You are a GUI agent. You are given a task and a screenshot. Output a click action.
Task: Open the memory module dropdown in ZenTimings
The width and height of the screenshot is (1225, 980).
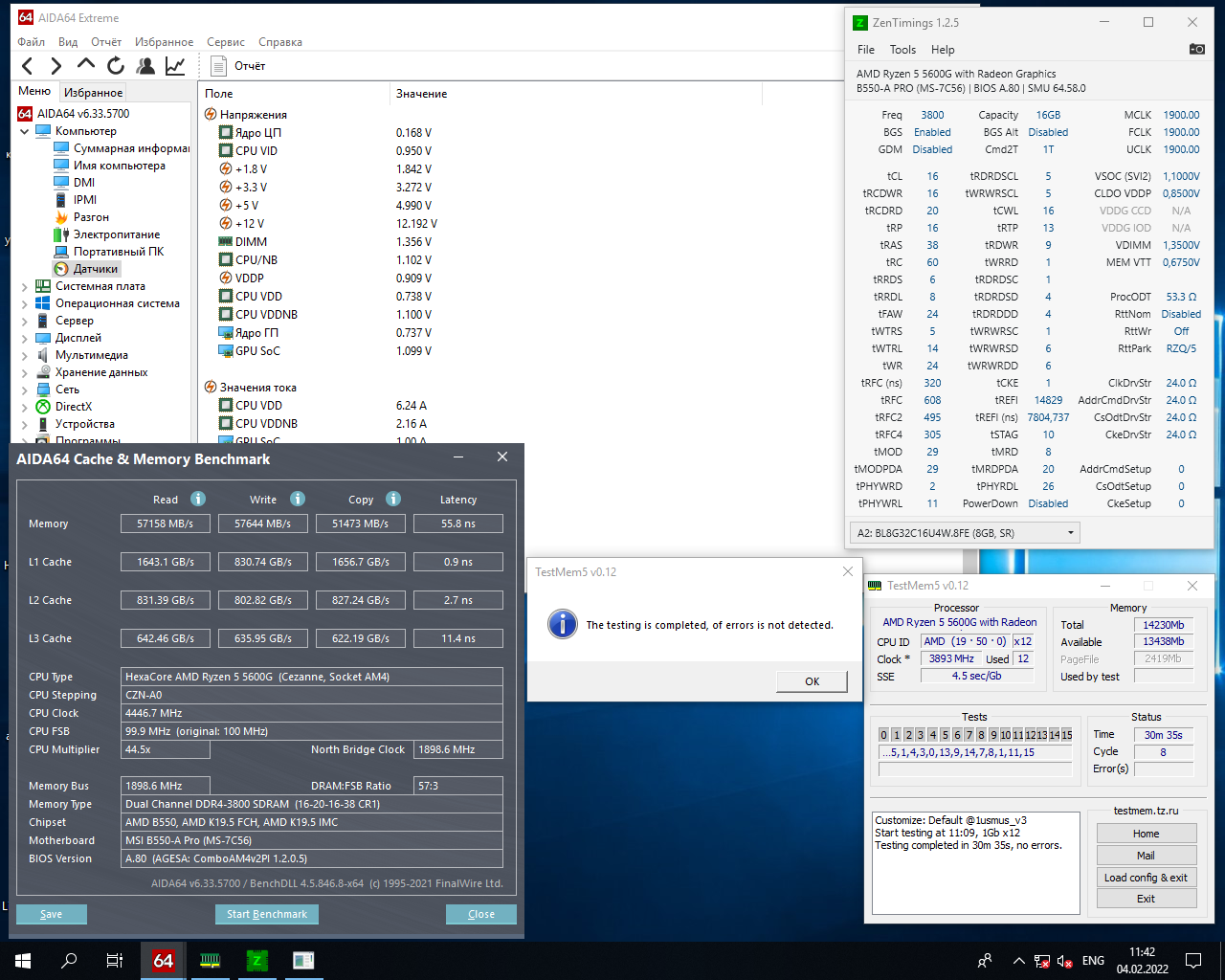965,533
